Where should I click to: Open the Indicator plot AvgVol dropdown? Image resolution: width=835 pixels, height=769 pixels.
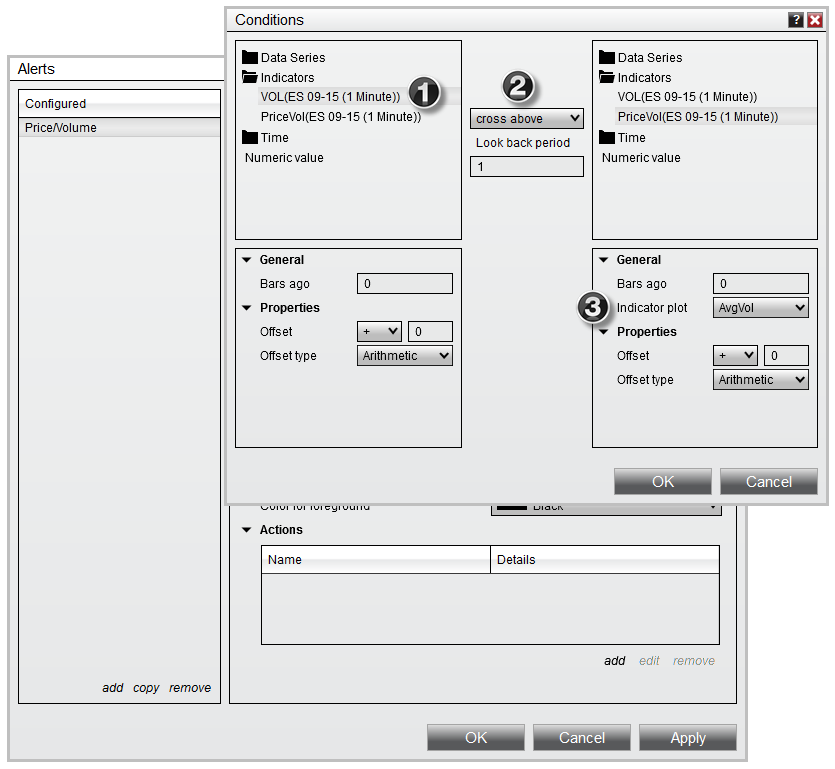click(x=761, y=308)
